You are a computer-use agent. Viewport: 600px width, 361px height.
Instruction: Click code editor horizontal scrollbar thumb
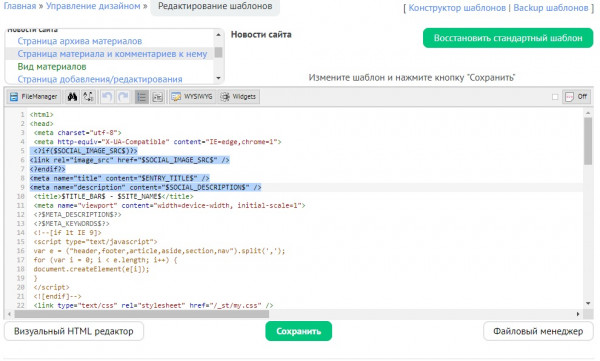pos(142,314)
